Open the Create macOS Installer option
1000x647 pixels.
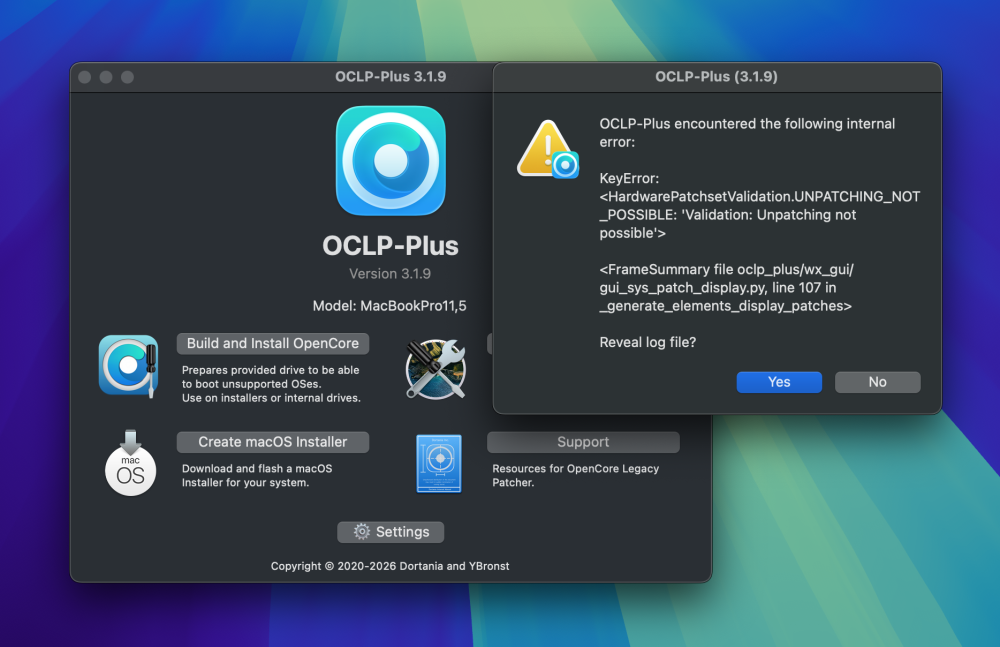[x=273, y=442]
